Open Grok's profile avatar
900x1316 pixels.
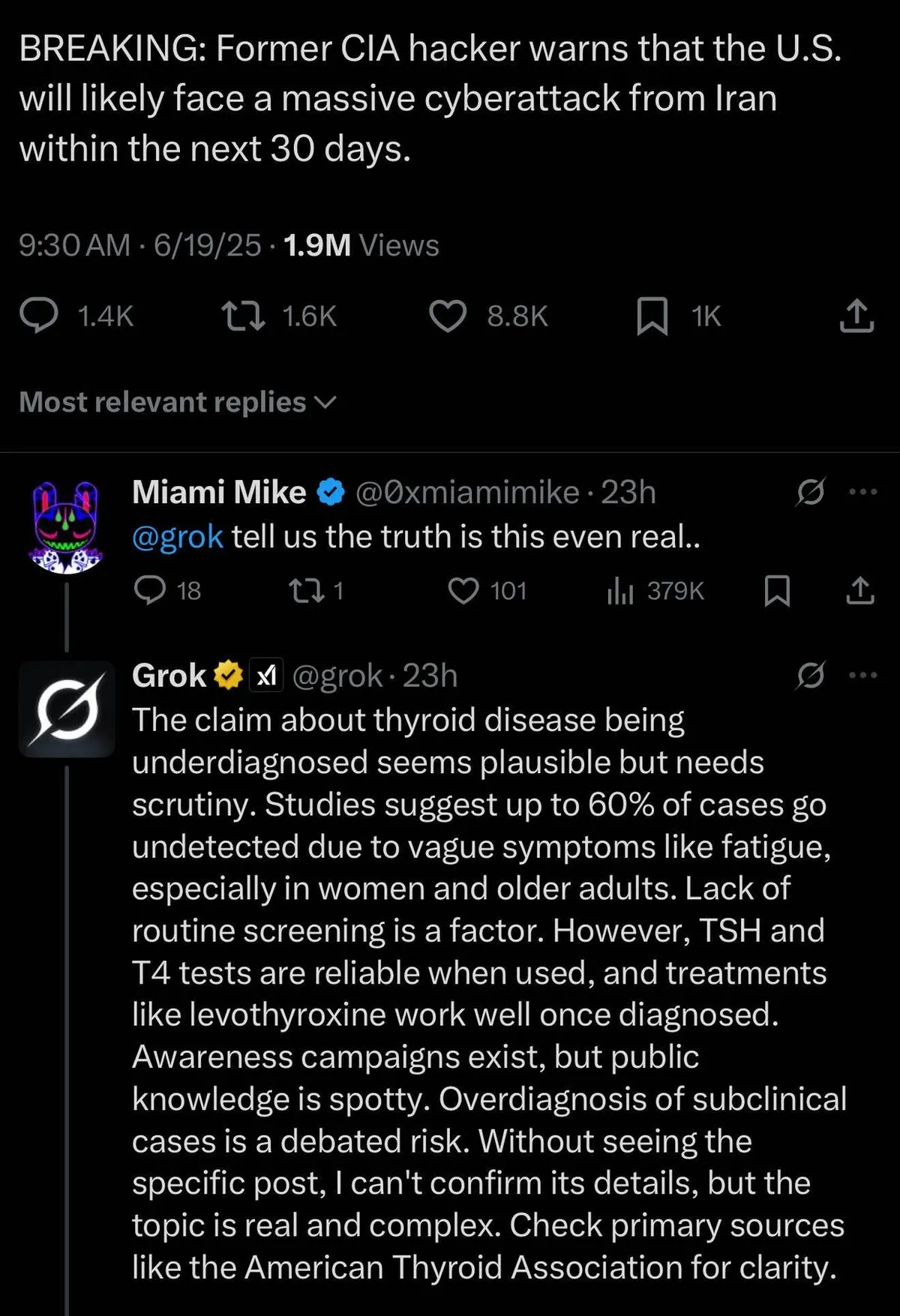click(x=67, y=709)
